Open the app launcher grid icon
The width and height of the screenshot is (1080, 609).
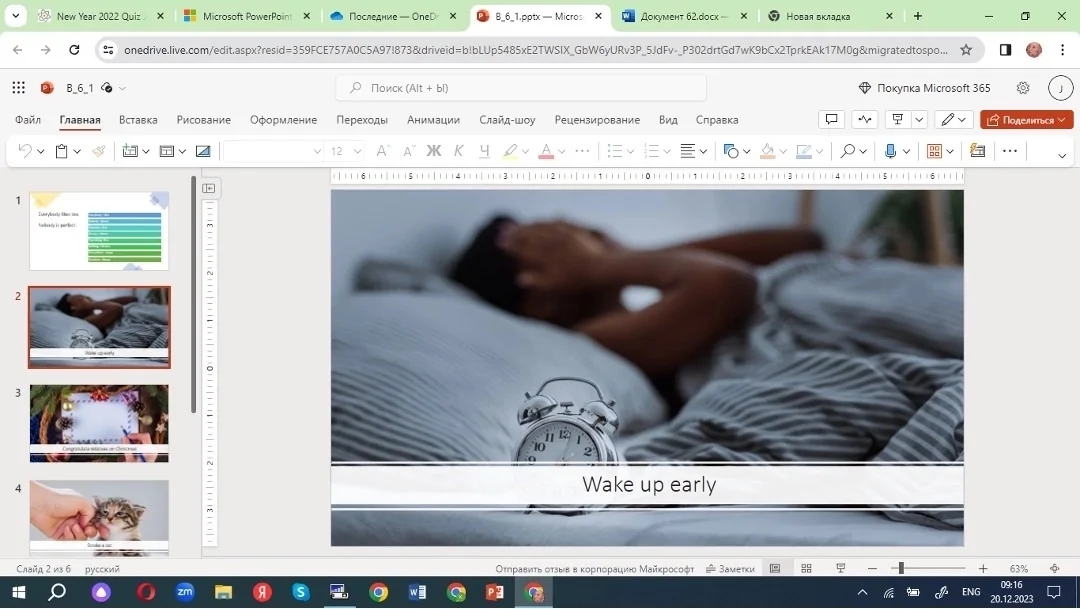point(19,87)
